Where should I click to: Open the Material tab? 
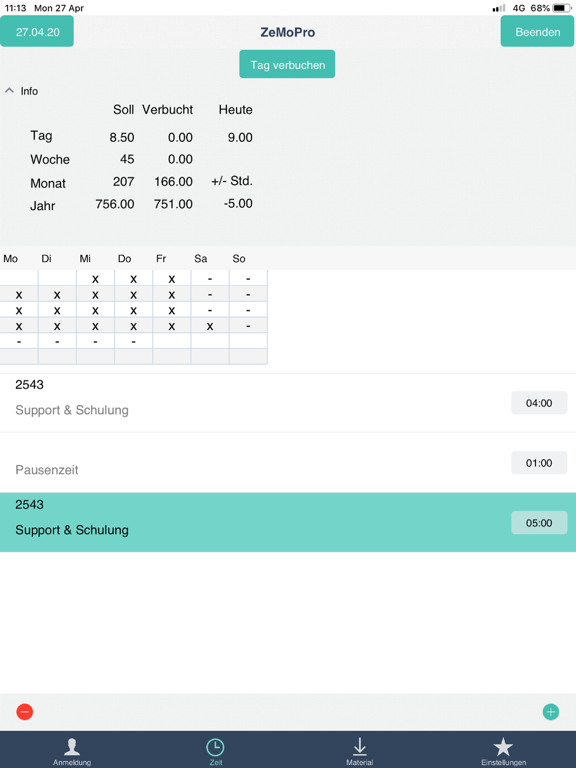(360, 751)
